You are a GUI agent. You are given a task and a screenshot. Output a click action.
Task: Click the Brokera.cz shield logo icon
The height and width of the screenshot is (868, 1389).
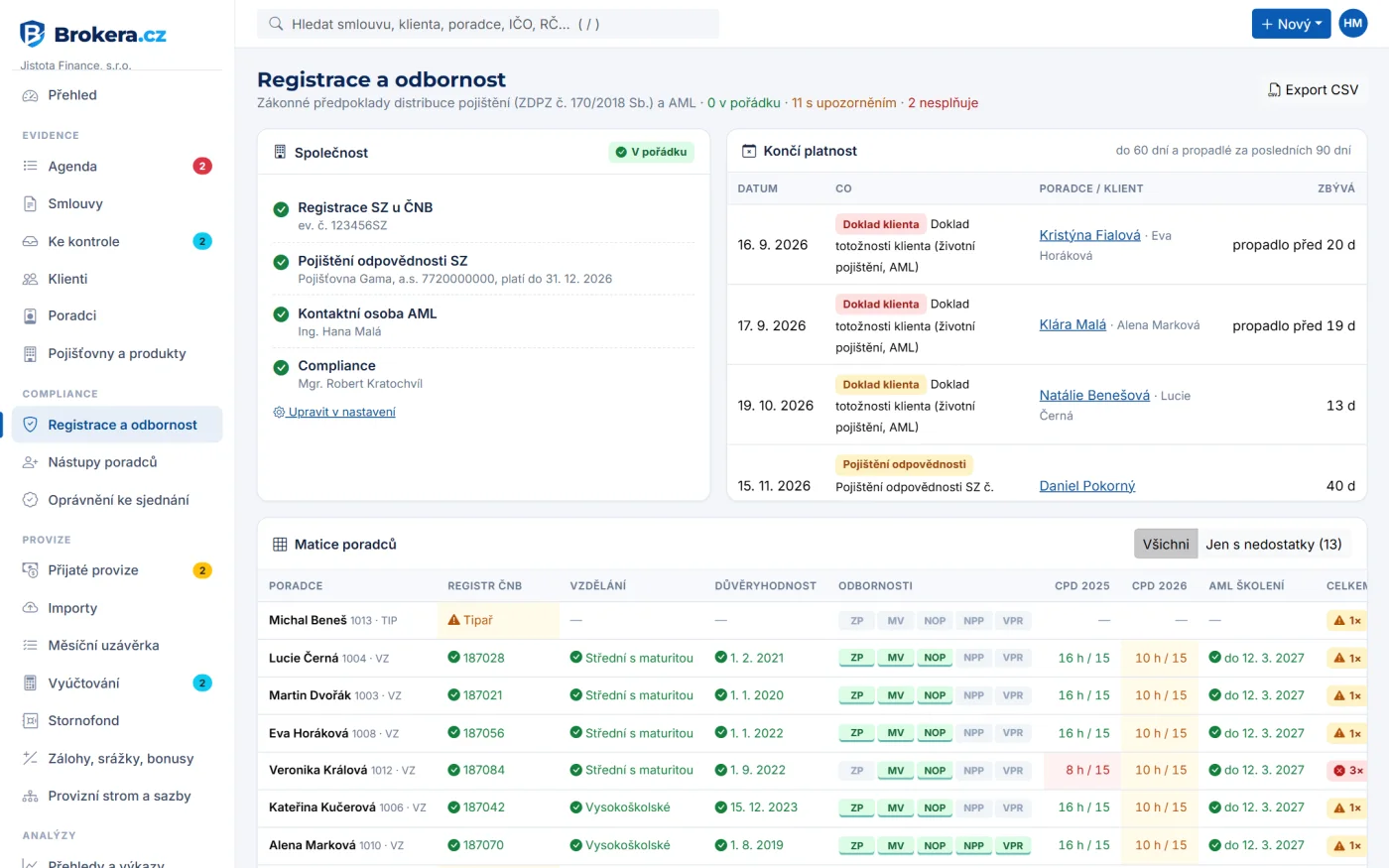pos(32,34)
